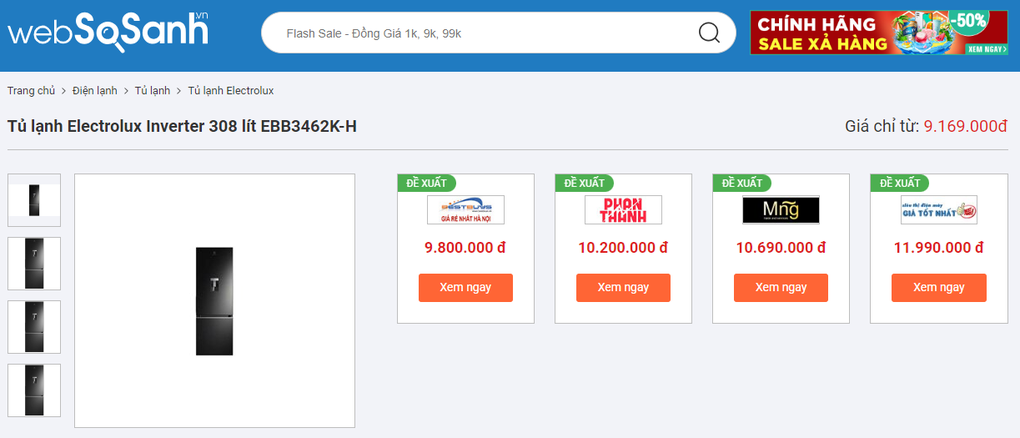
Task: Click the 9.169.000đ lowest price
Action: [966, 126]
